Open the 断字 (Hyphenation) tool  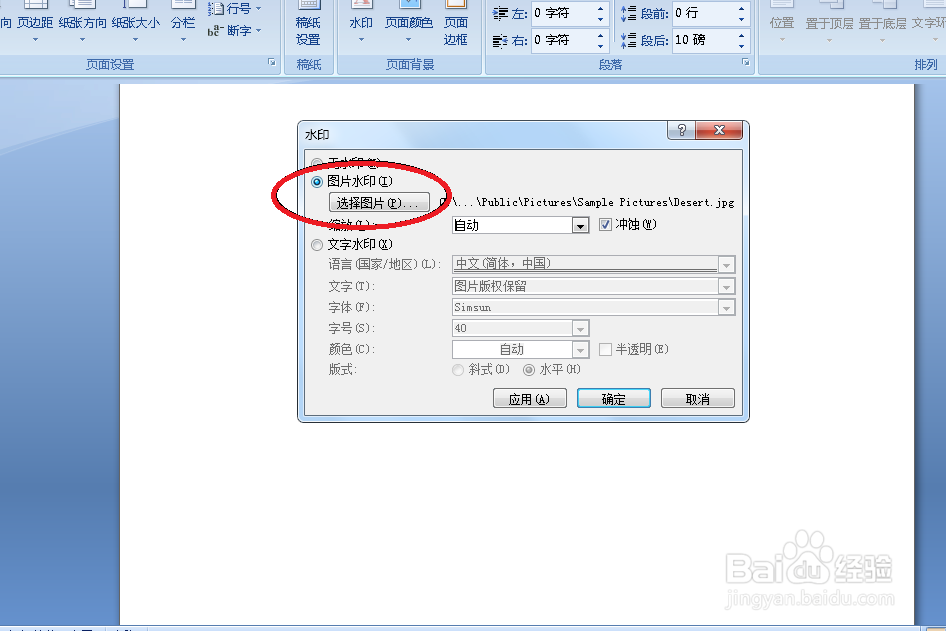point(232,30)
